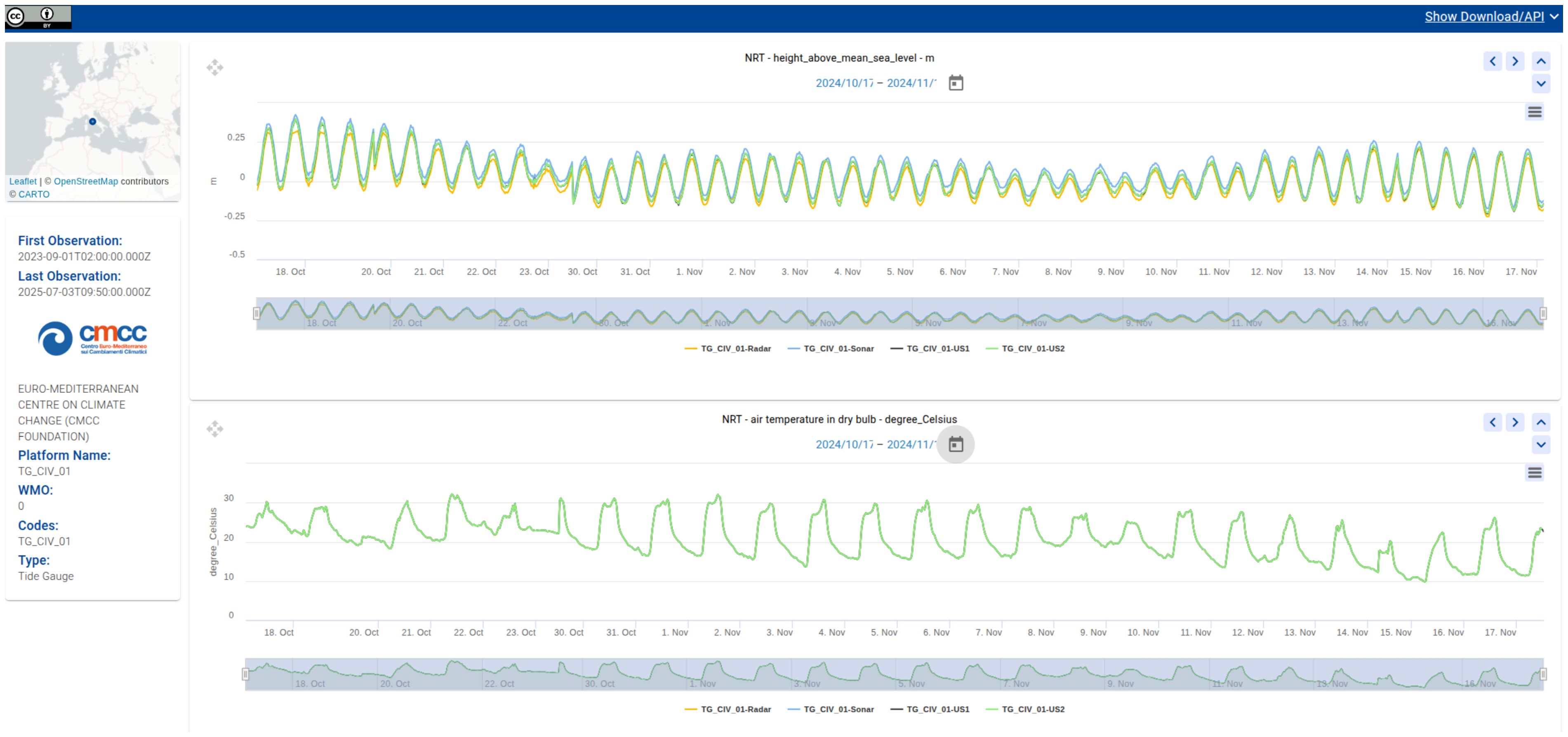Move the sea level chart panel down
This screenshot has height=737, width=1568.
pyautogui.click(x=1541, y=83)
